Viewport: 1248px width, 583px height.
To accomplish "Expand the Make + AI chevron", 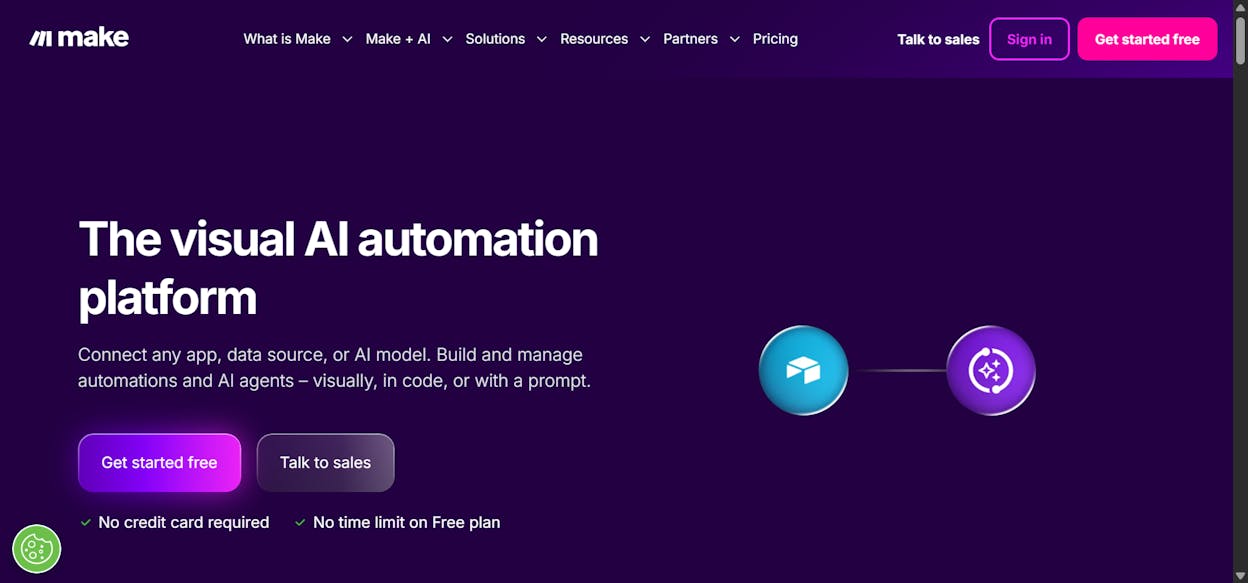I will (447, 39).
